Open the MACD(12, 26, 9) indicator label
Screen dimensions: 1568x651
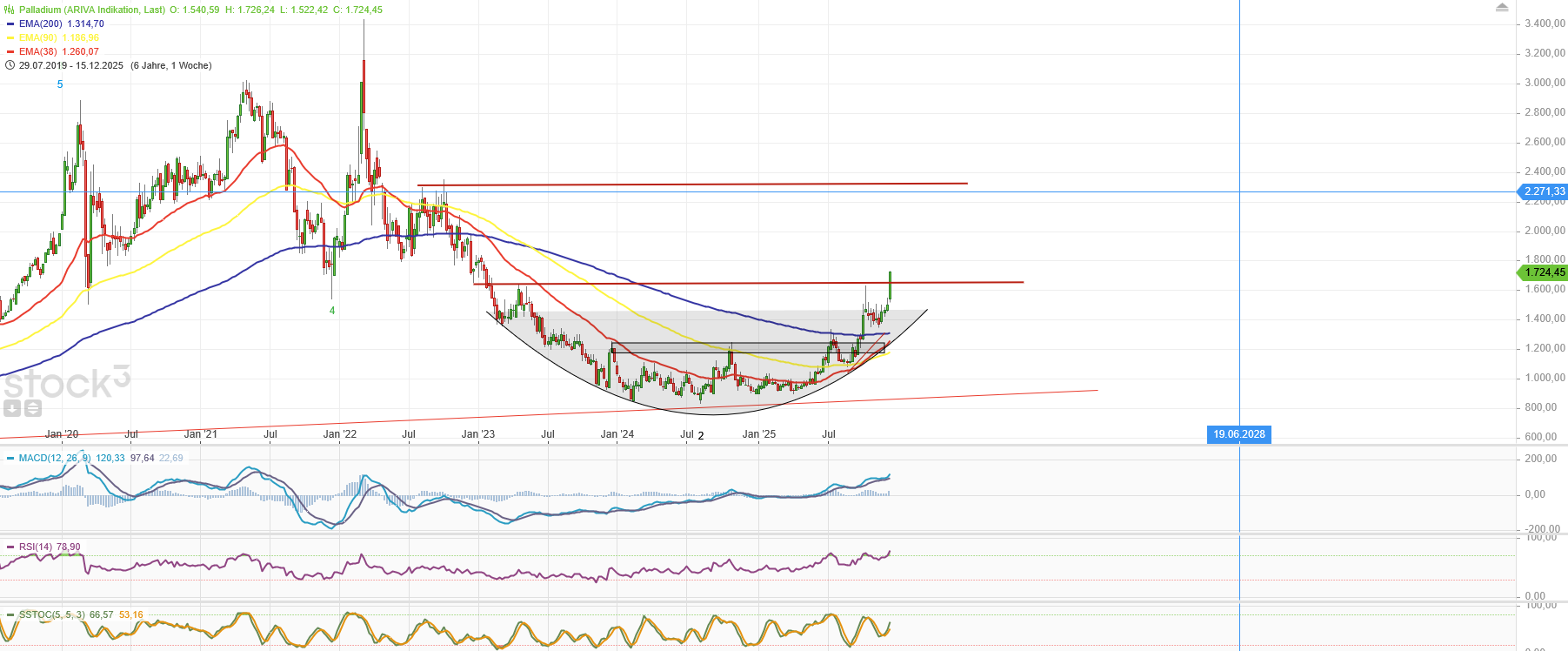55,459
